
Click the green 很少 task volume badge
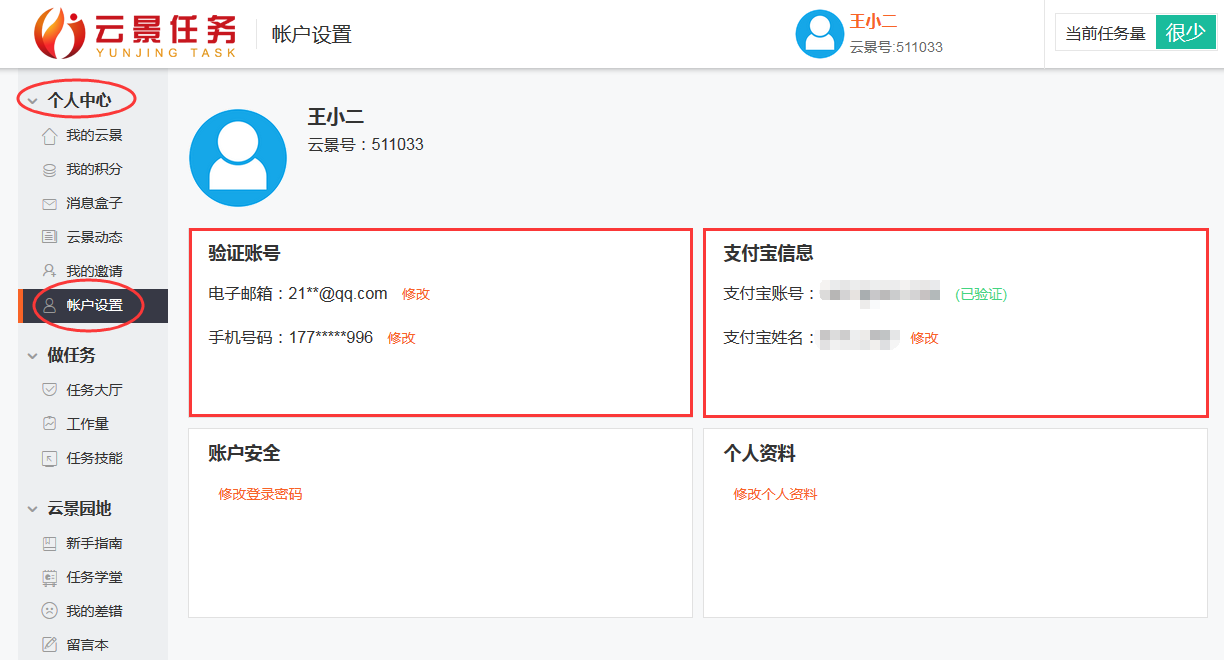pos(1186,33)
